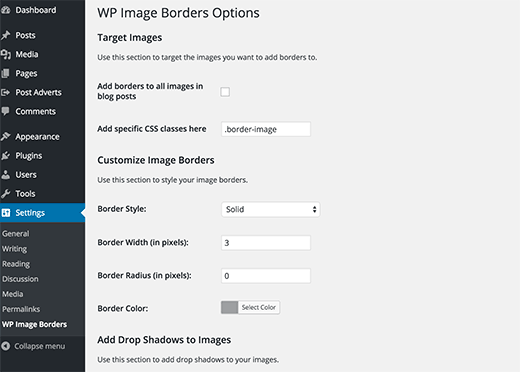Image resolution: width=520 pixels, height=372 pixels.
Task: Click the 'Customize Image Borders' heading
Action: click(156, 160)
